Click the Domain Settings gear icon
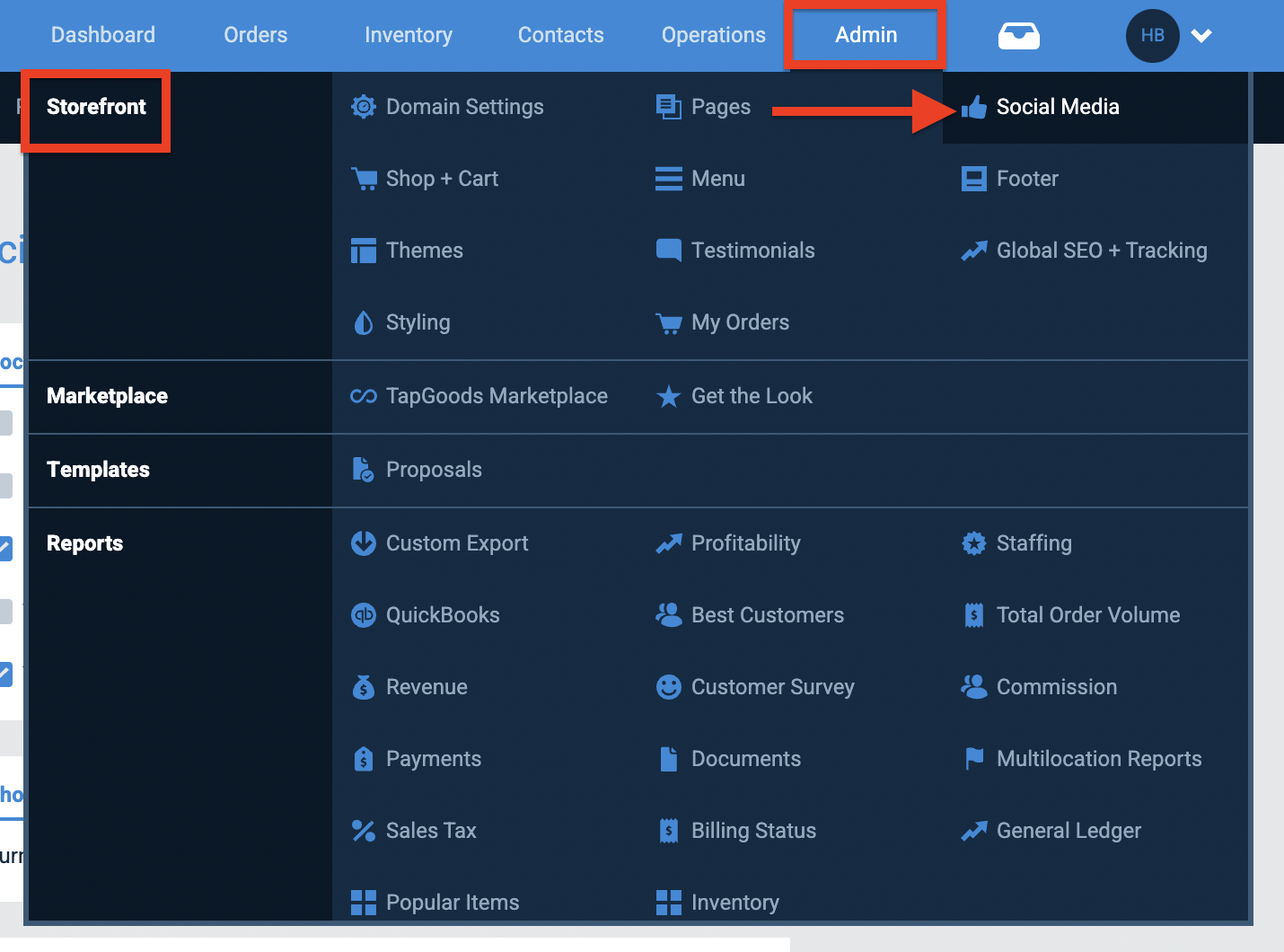1284x952 pixels. point(363,107)
